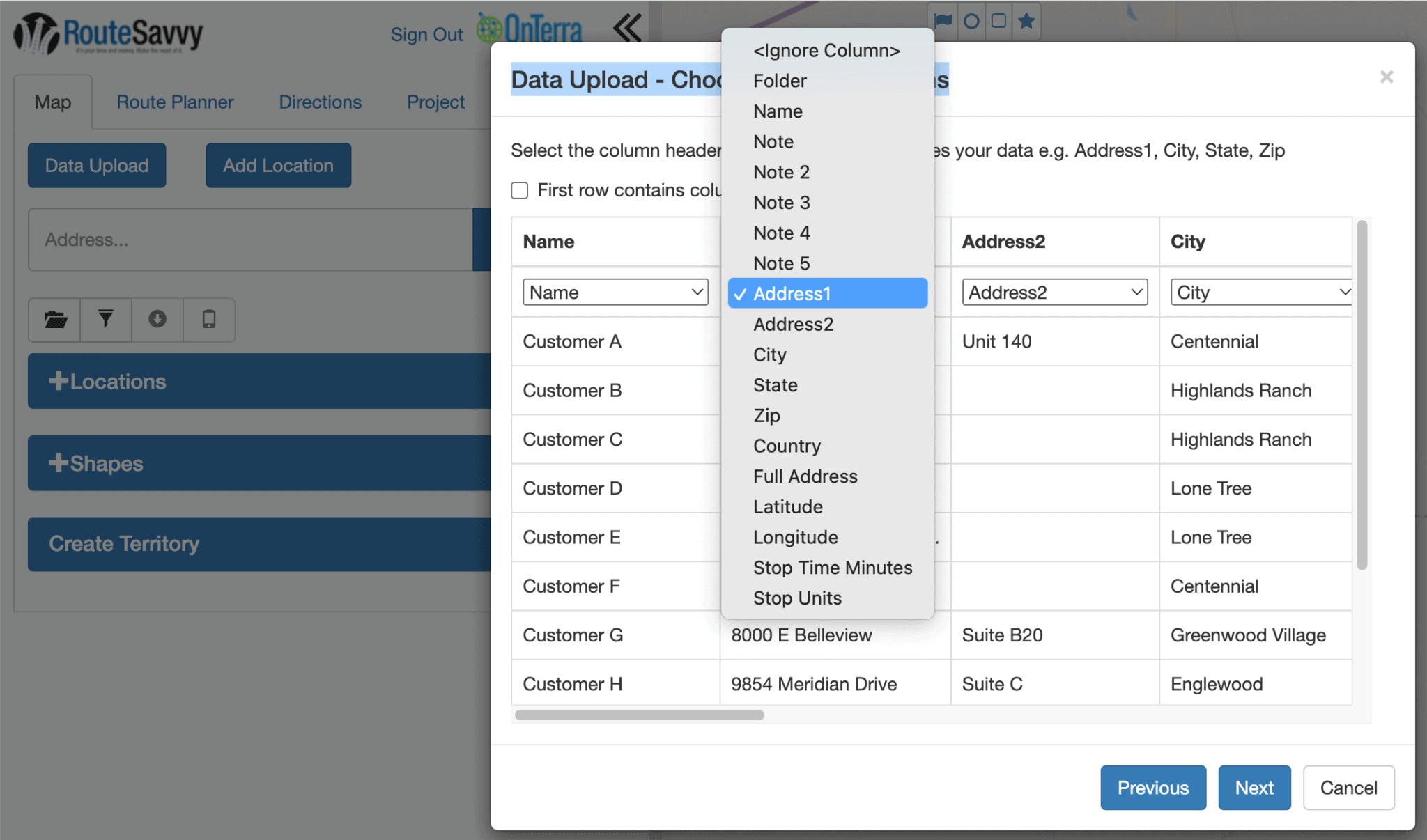The width and height of the screenshot is (1427, 840).
Task: Click the Customer G cell
Action: point(616,635)
